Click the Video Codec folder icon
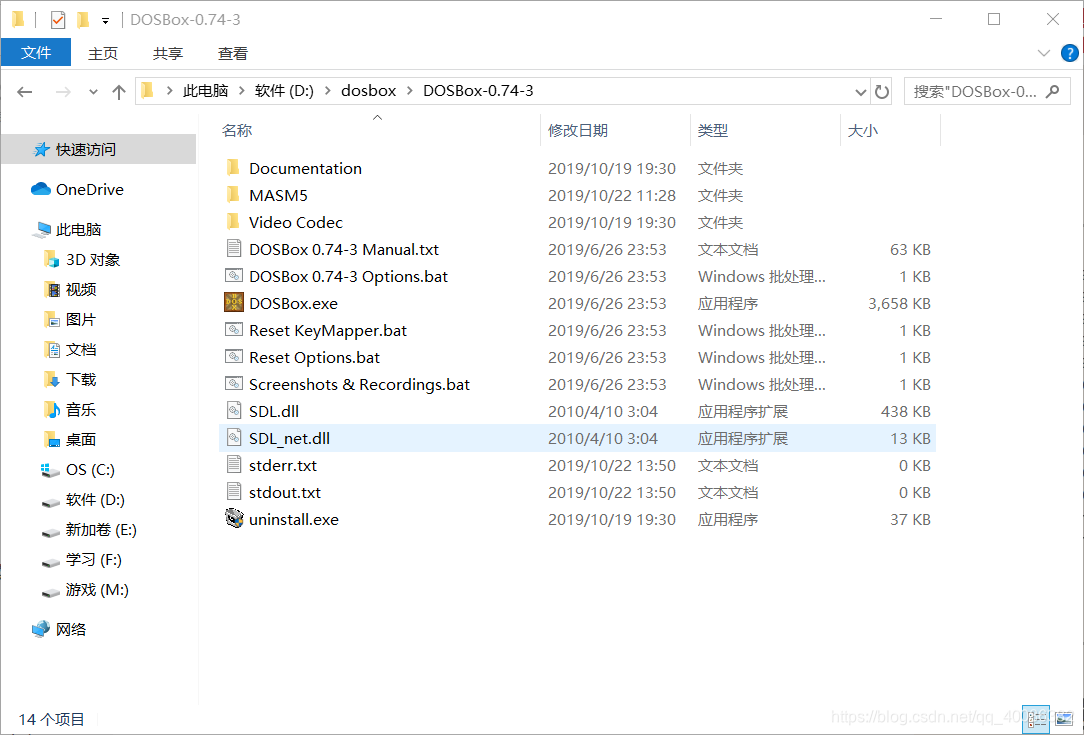The image size is (1084, 735). click(234, 222)
